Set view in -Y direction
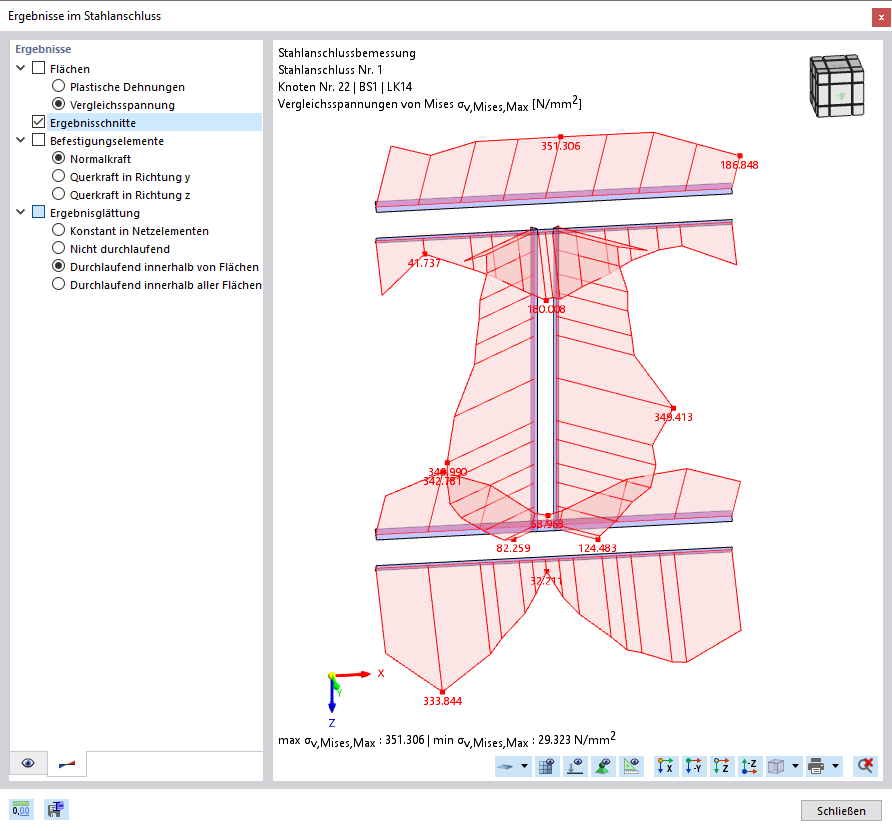The height and width of the screenshot is (831, 892). point(693,766)
